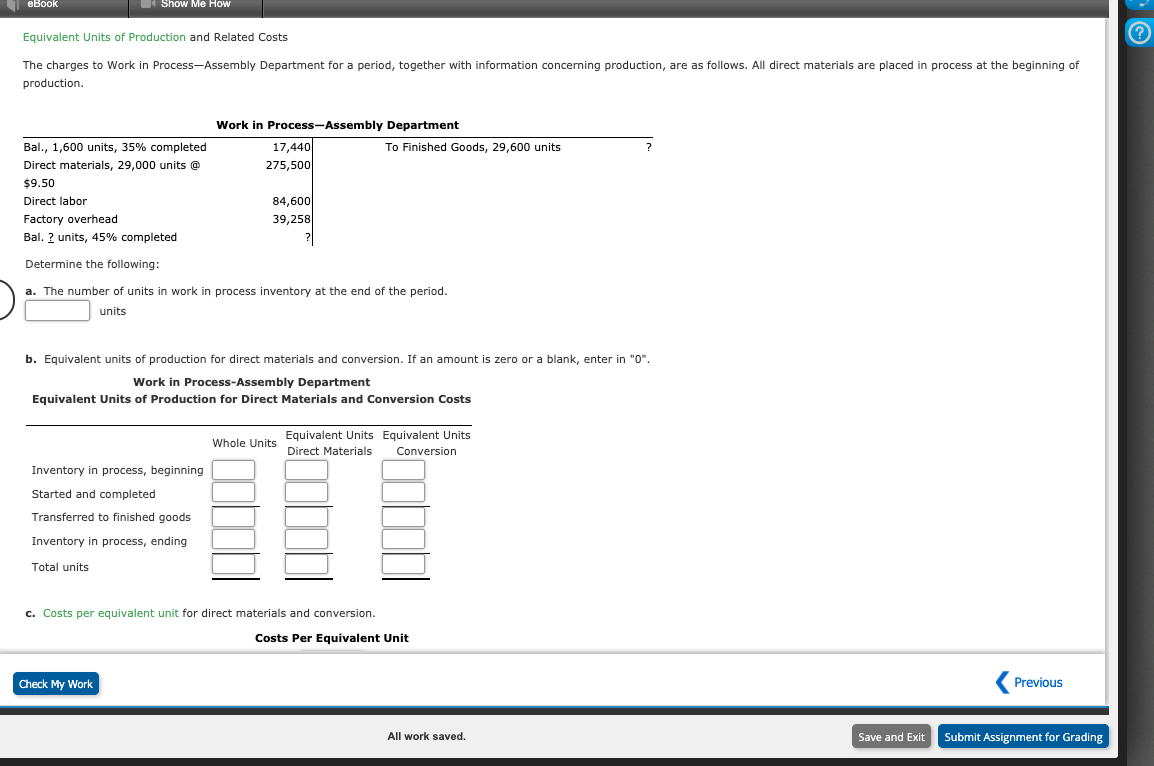Click the support headset icon above Help
This screenshot has height=766, width=1154.
tap(1139, 5)
